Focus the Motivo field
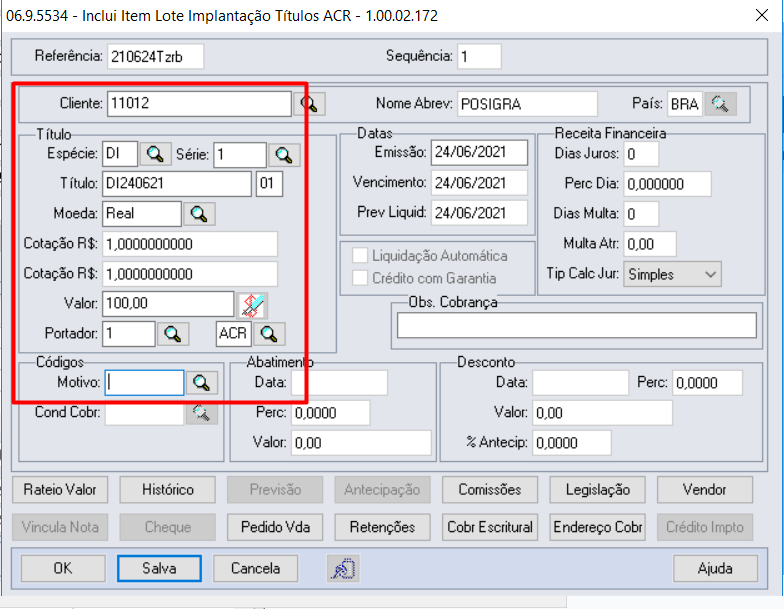Screen dimensions: 784x609 (144, 383)
